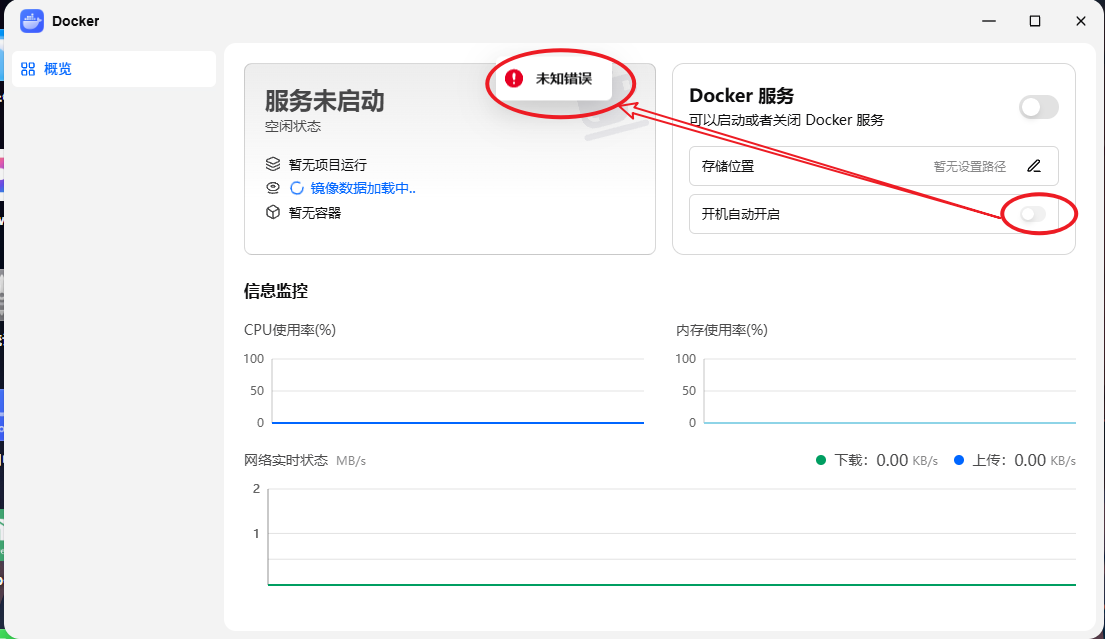Click the green 下载 legend dot
This screenshot has width=1105, height=639.
[x=820, y=460]
